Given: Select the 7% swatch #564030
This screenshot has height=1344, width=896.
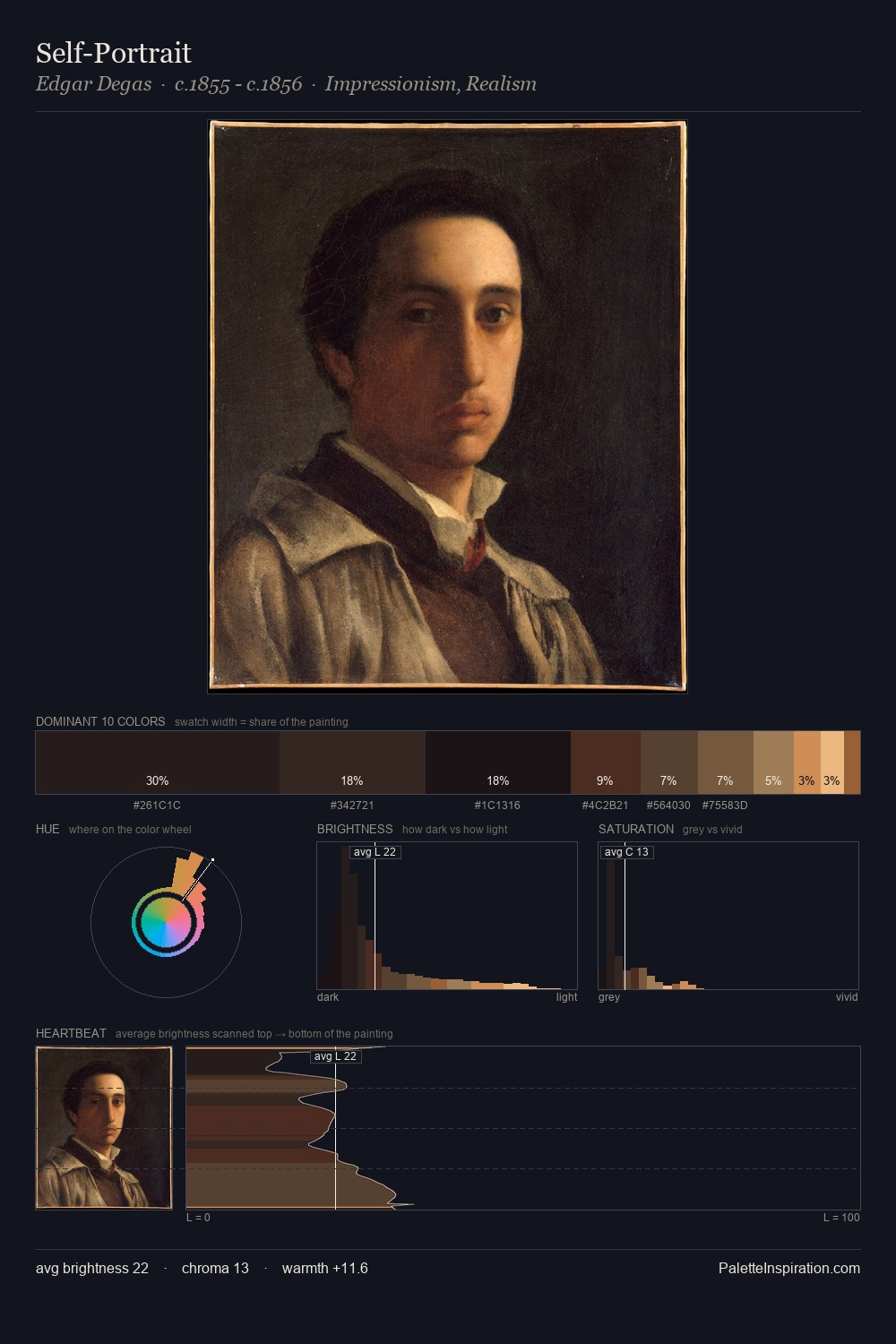Looking at the screenshot, I should click(669, 762).
